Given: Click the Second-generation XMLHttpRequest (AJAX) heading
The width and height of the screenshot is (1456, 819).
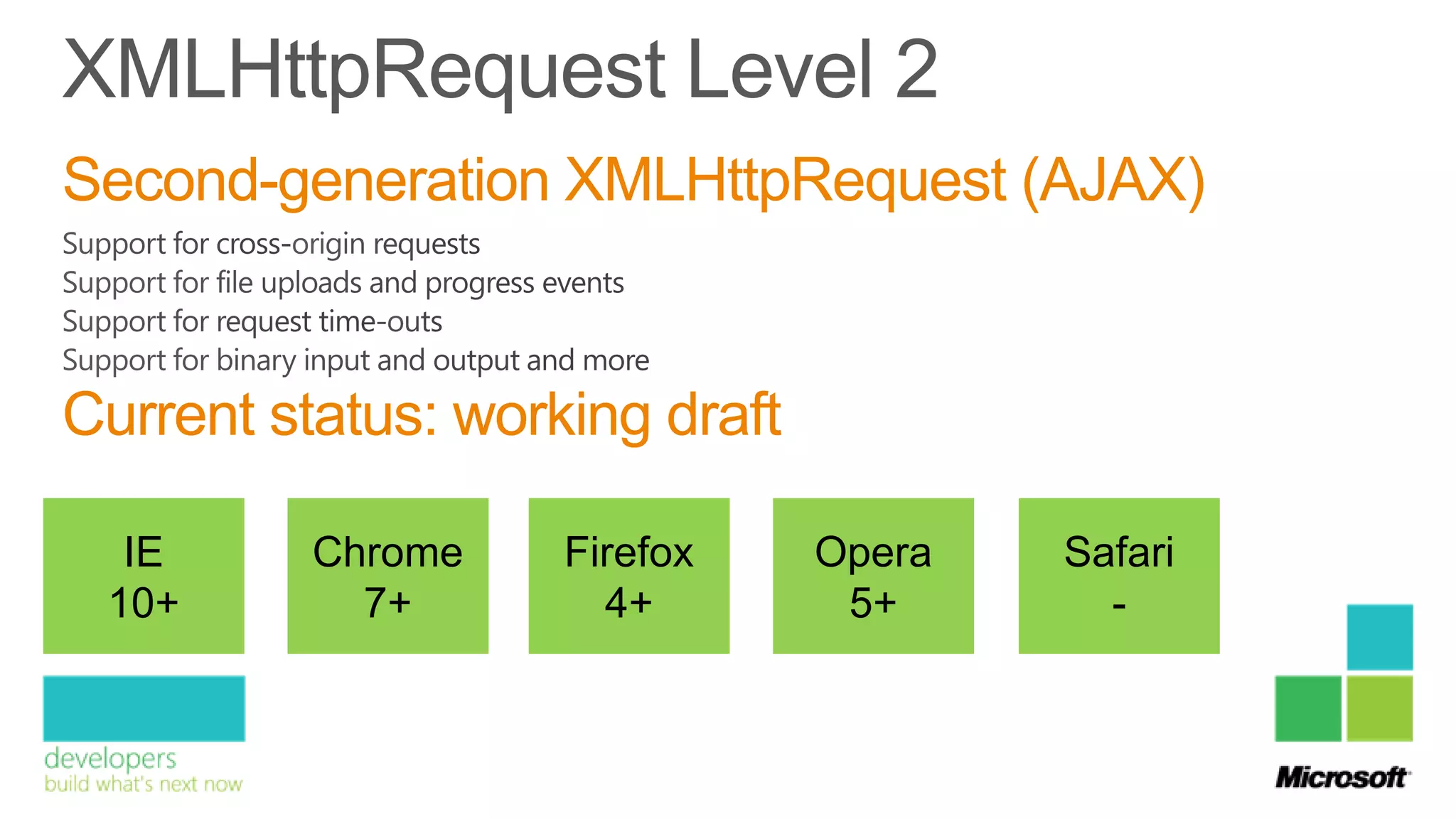Looking at the screenshot, I should click(633, 181).
